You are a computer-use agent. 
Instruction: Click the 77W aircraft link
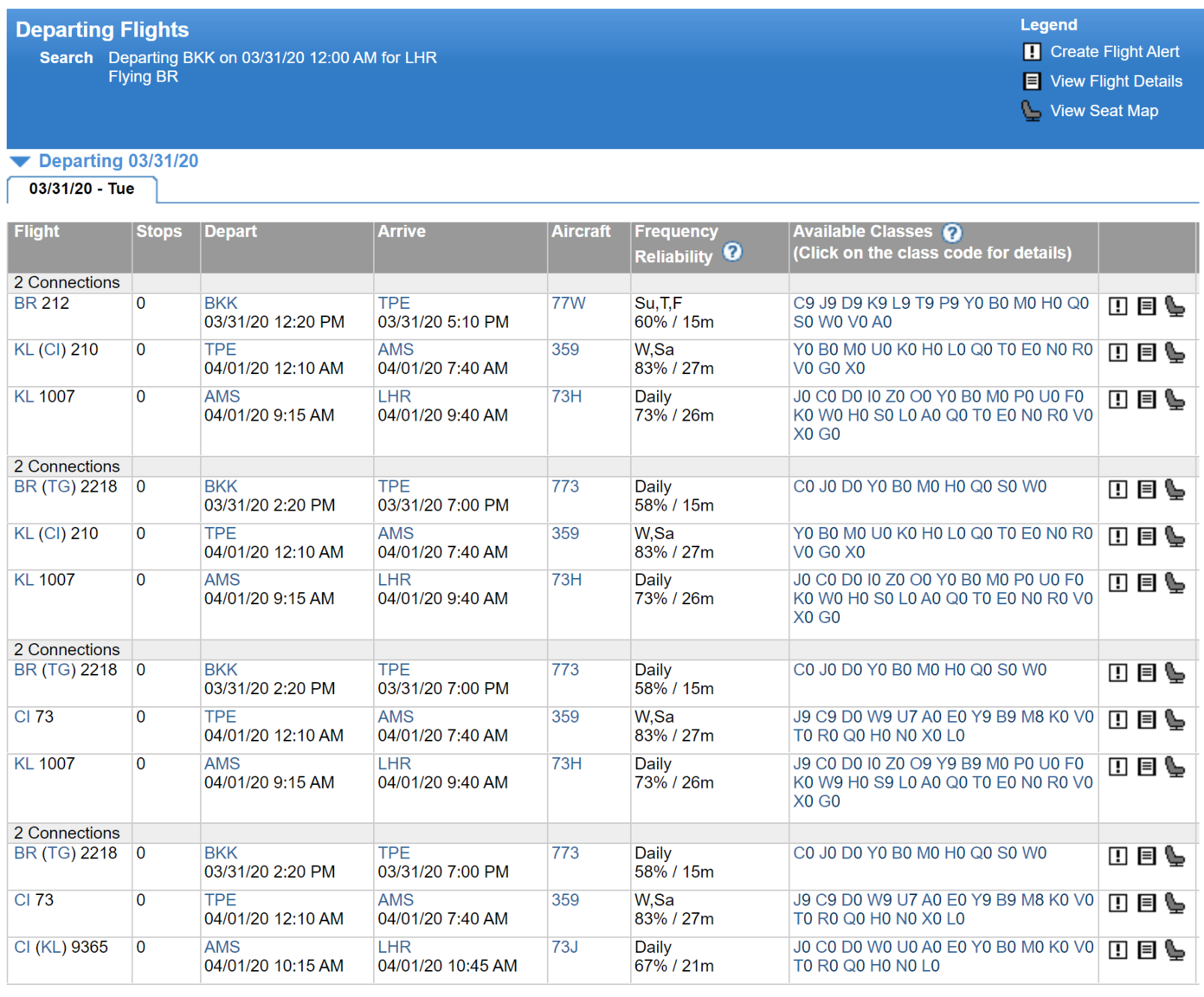(x=569, y=304)
